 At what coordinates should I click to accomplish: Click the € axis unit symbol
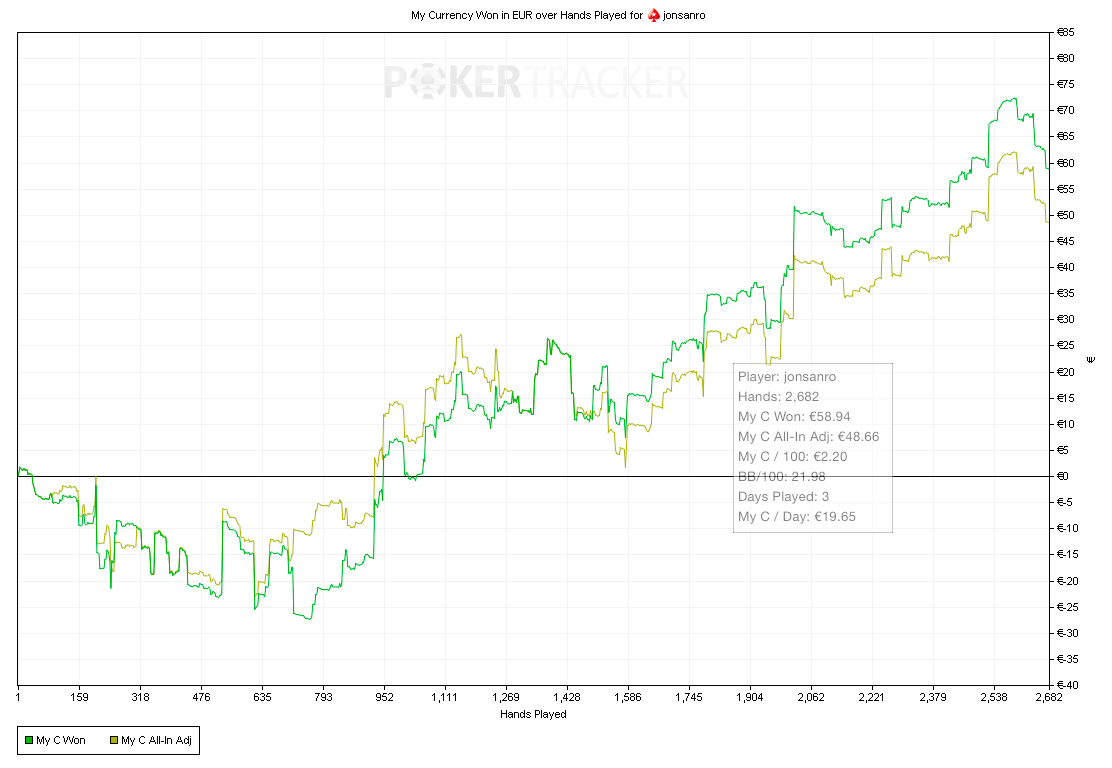pos(1091,360)
